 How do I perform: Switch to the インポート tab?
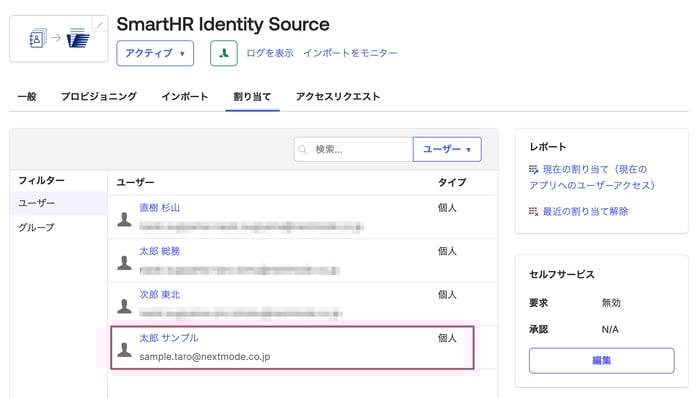pos(185,96)
